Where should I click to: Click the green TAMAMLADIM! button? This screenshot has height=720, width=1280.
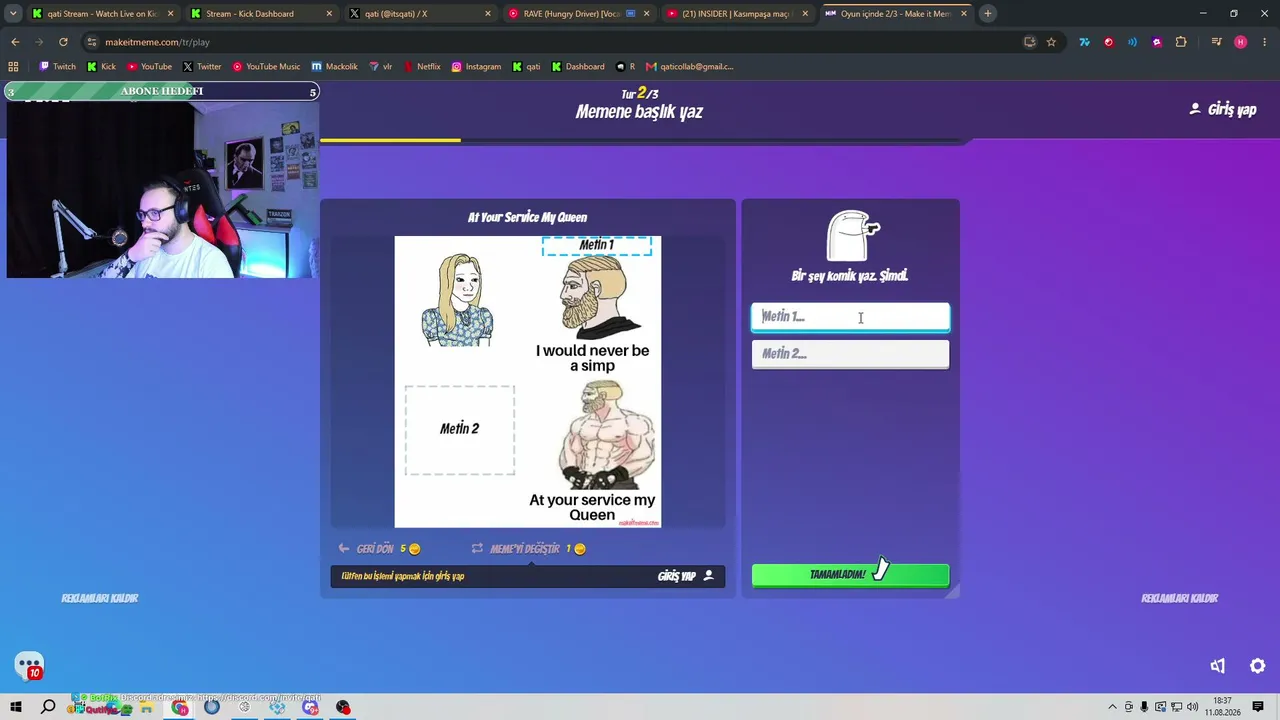(850, 575)
